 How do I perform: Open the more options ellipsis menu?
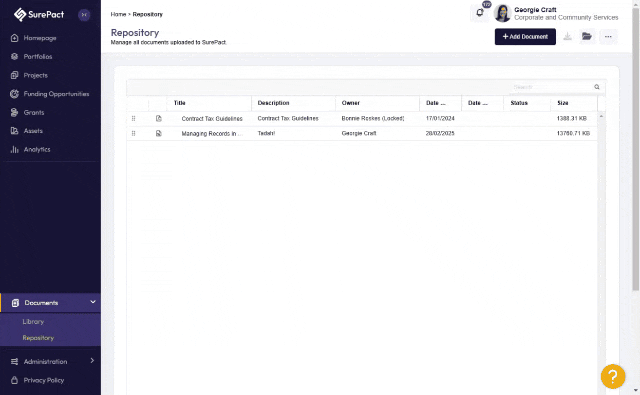[x=608, y=37]
